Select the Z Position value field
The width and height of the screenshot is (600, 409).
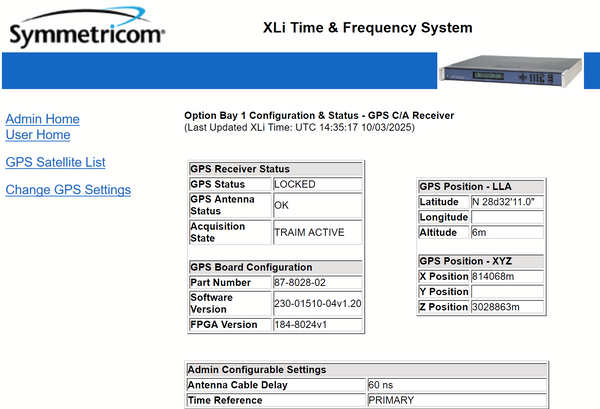(x=507, y=307)
